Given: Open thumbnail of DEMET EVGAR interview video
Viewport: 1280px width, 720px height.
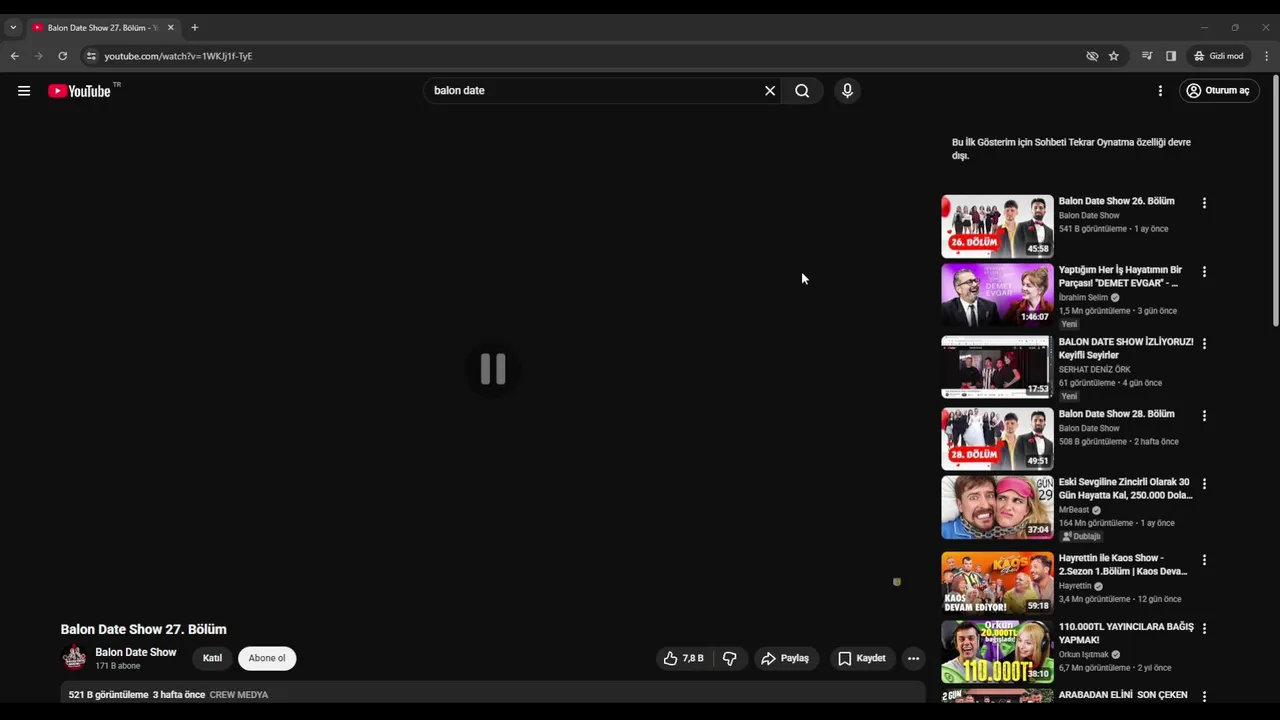Looking at the screenshot, I should (x=997, y=295).
